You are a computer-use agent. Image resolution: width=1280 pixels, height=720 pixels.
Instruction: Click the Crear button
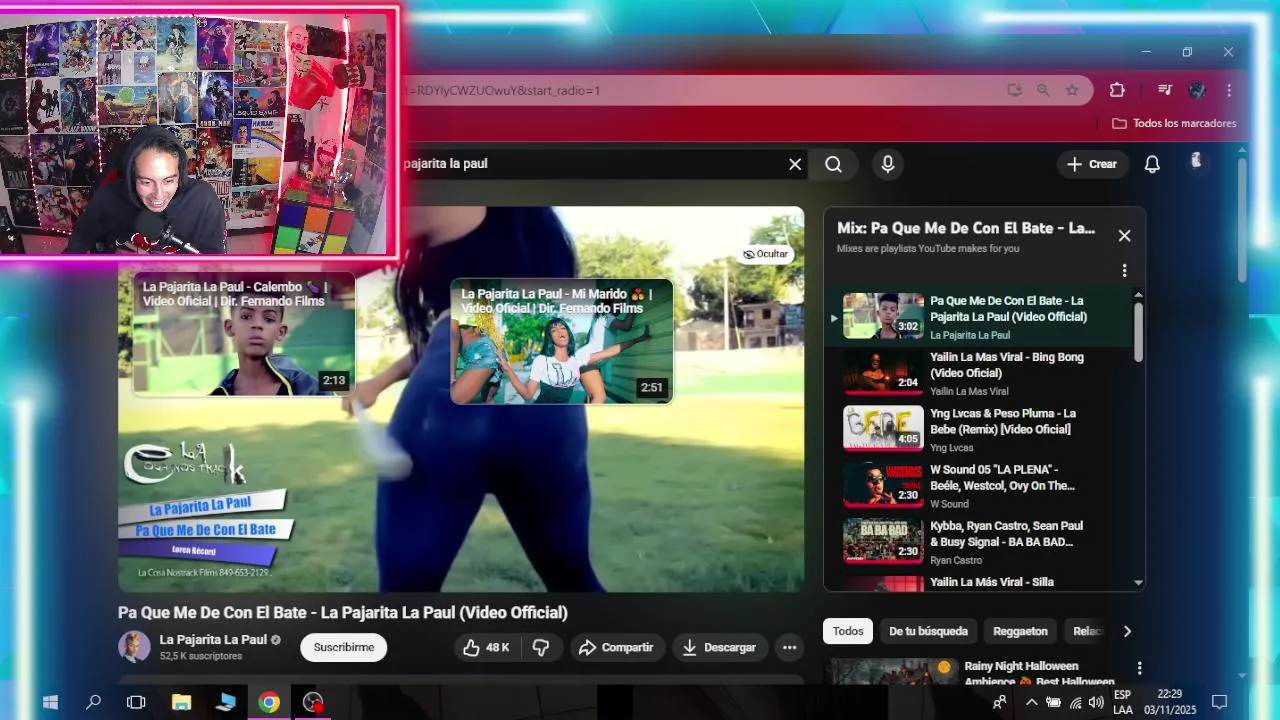point(1092,164)
